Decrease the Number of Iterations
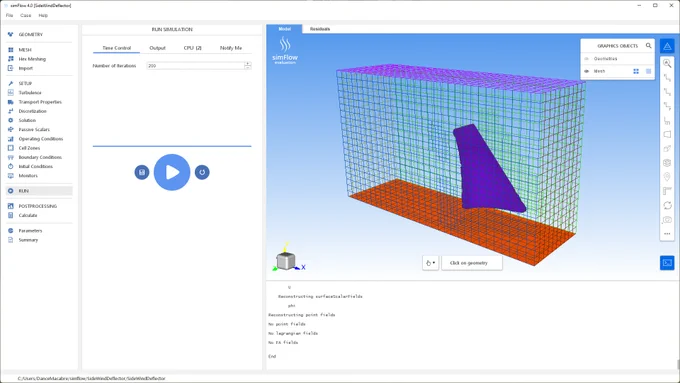The image size is (680, 383). pos(248,68)
